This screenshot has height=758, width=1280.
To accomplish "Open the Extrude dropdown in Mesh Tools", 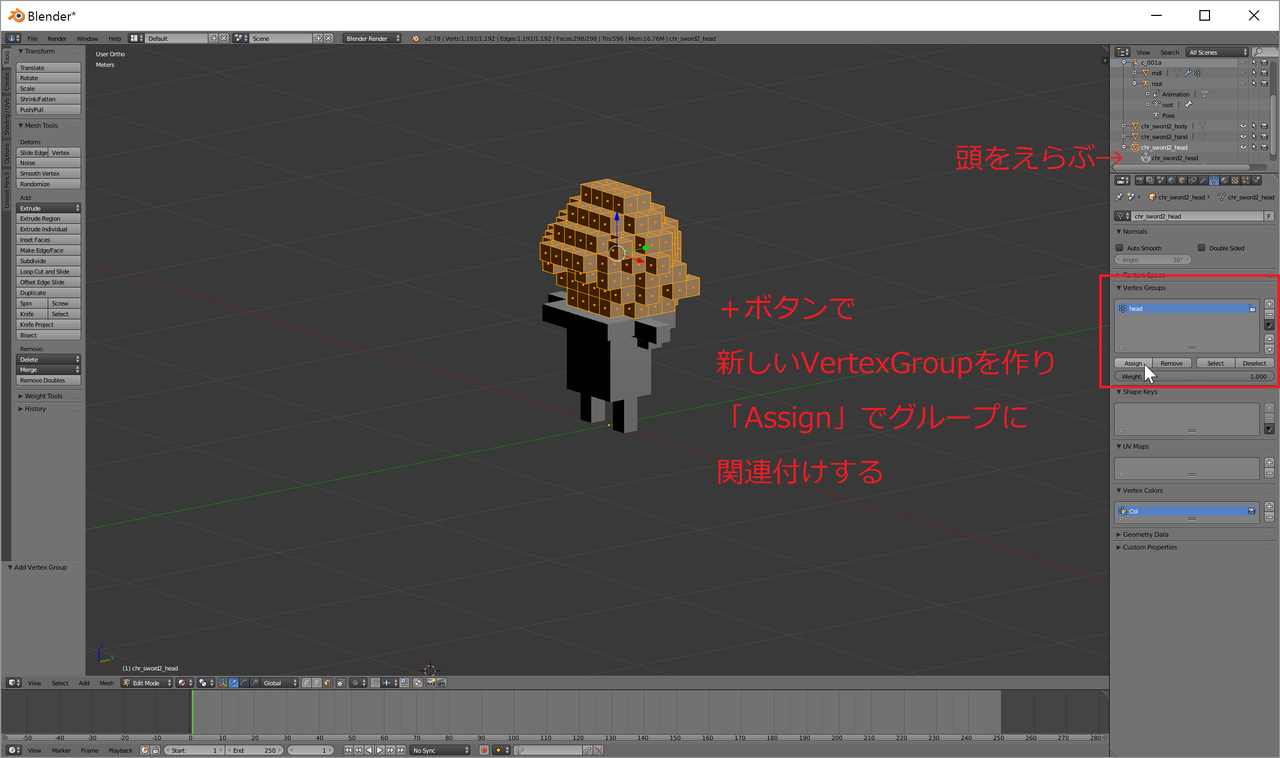I will [x=49, y=208].
